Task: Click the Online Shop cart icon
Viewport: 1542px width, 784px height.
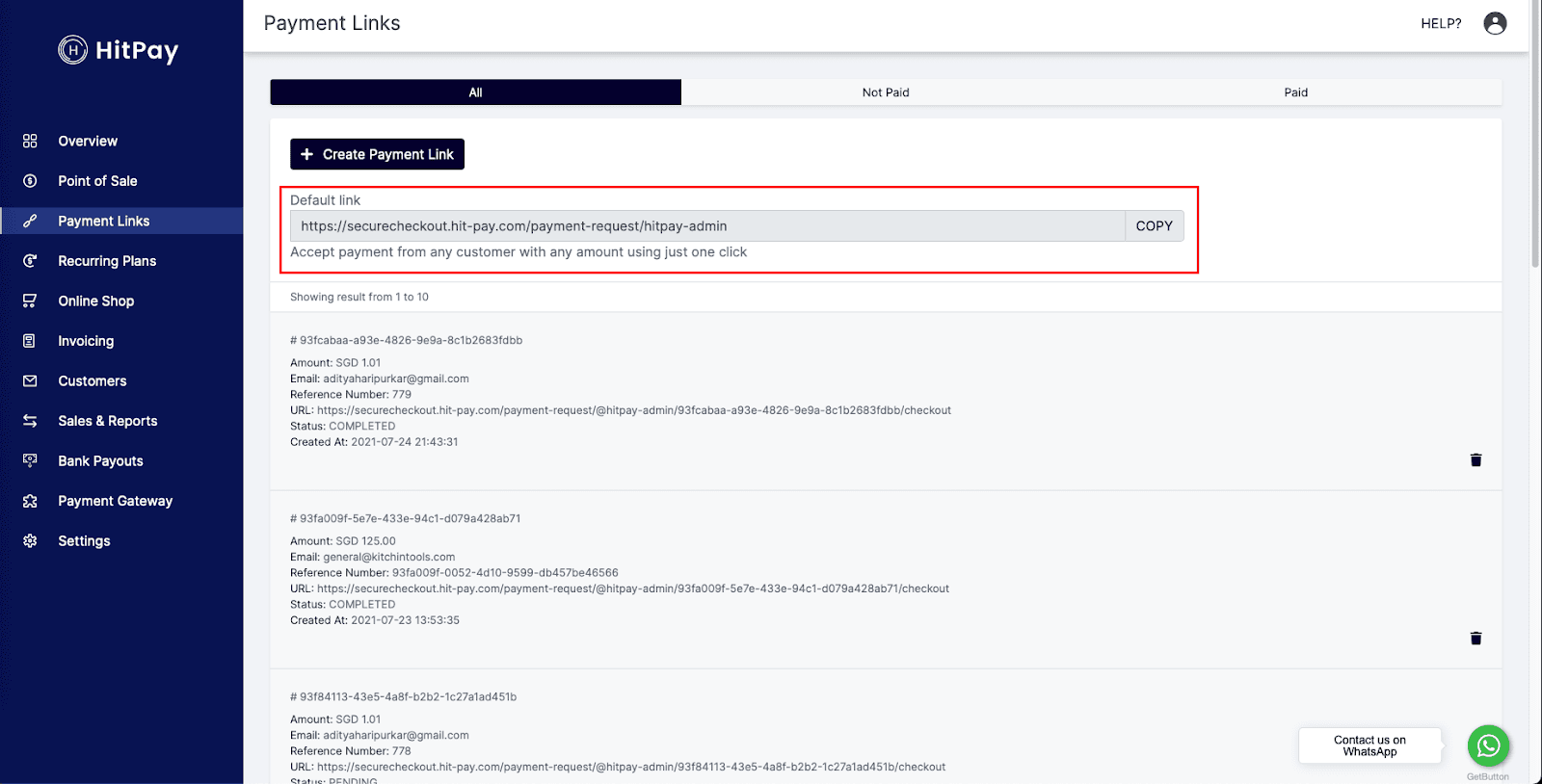Action: tap(30, 301)
